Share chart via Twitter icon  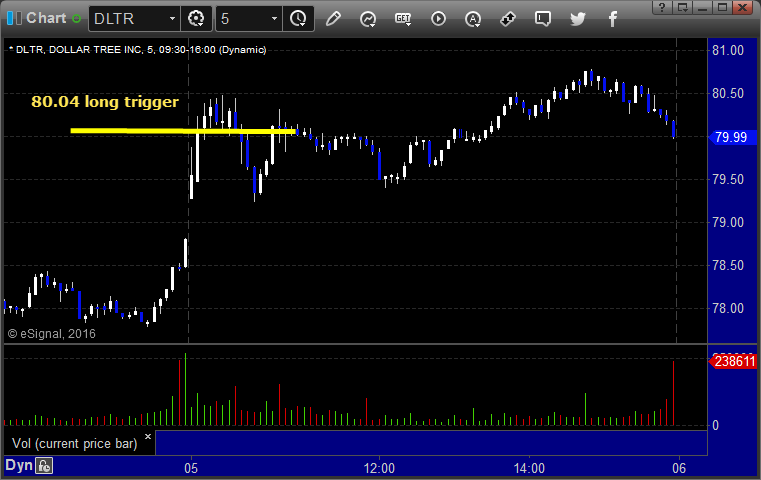578,19
